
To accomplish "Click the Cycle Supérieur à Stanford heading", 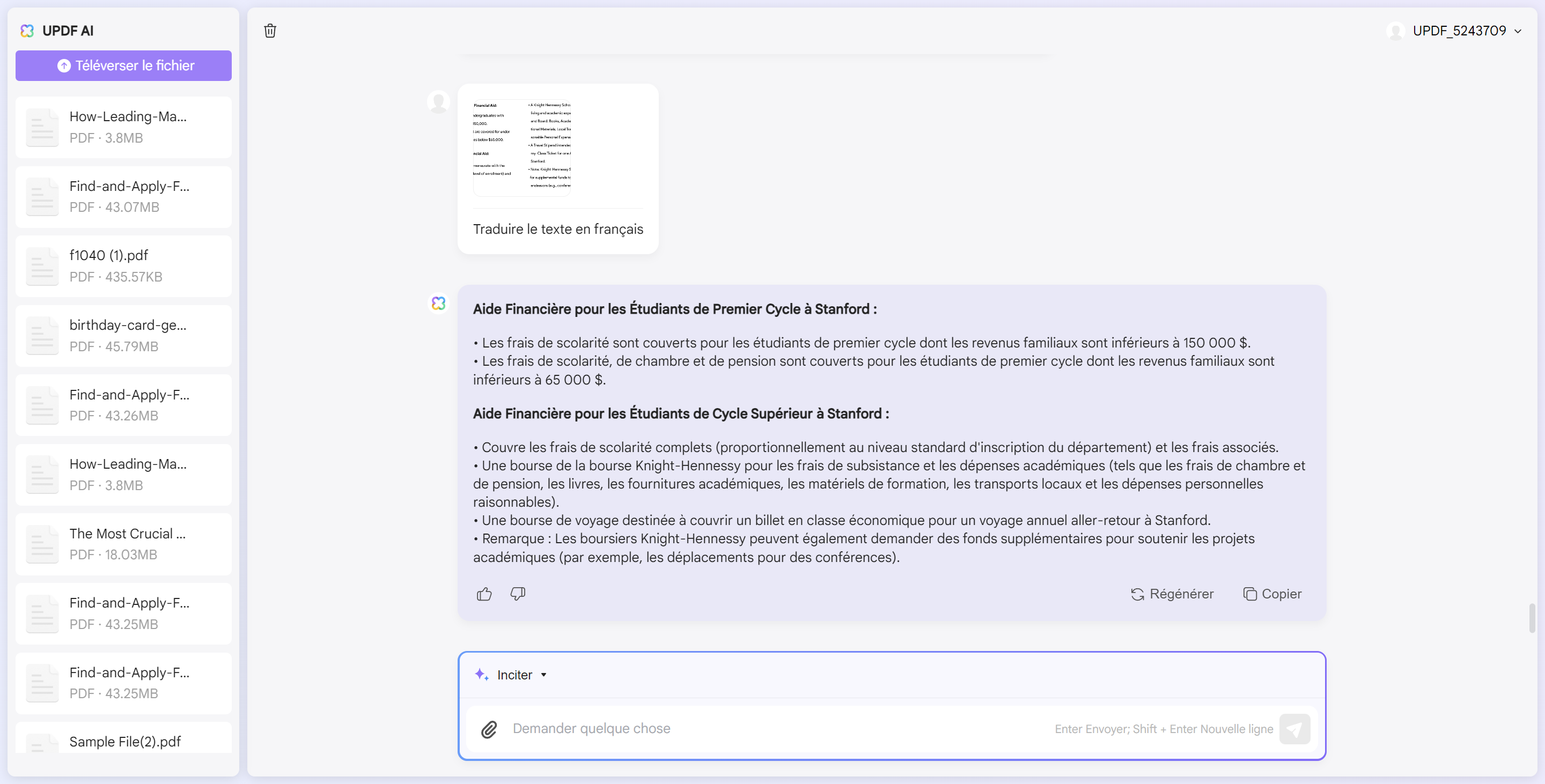I will pos(681,413).
